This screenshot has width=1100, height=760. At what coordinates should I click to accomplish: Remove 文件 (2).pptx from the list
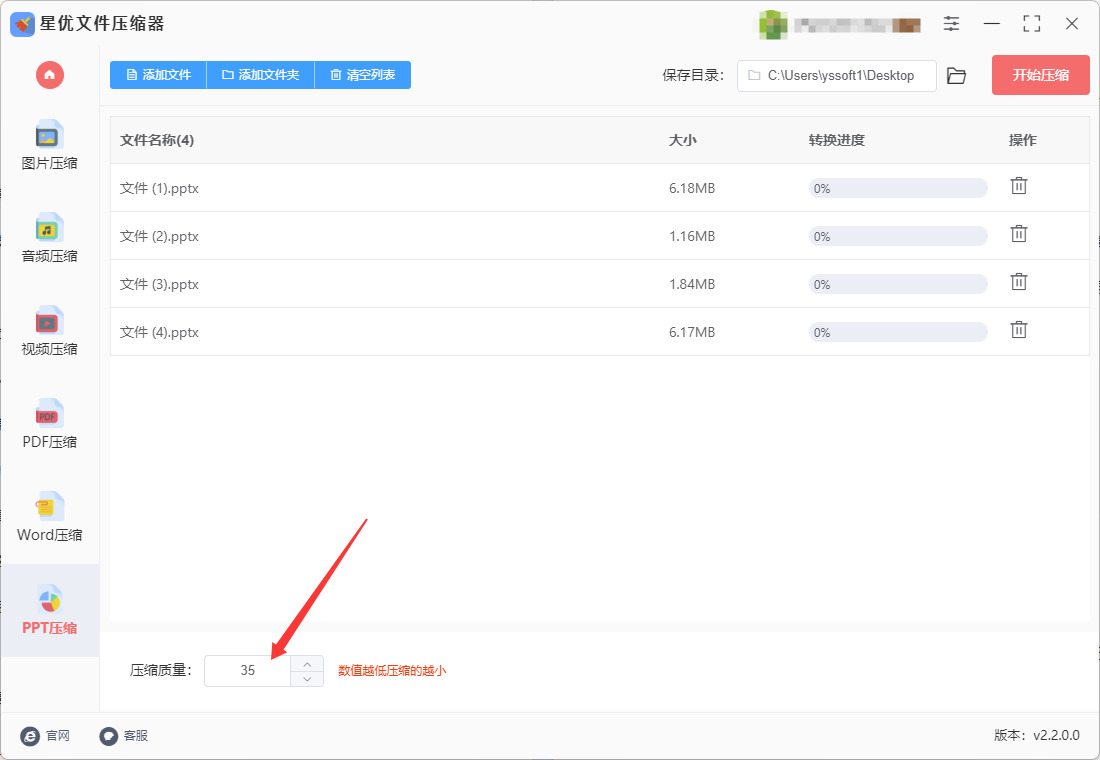click(x=1019, y=234)
